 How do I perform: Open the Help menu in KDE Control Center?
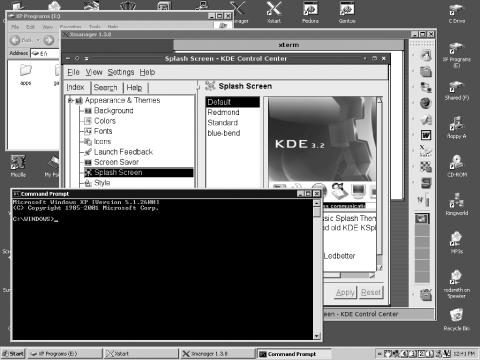click(147, 72)
